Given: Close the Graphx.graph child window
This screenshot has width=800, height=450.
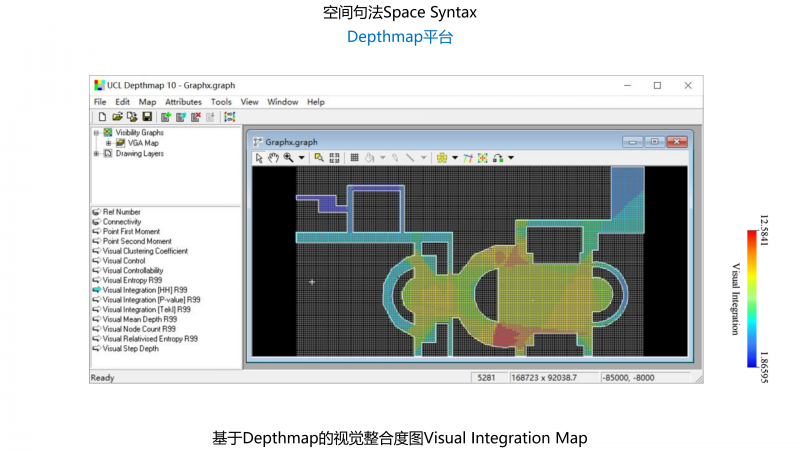Looking at the screenshot, I should [677, 142].
